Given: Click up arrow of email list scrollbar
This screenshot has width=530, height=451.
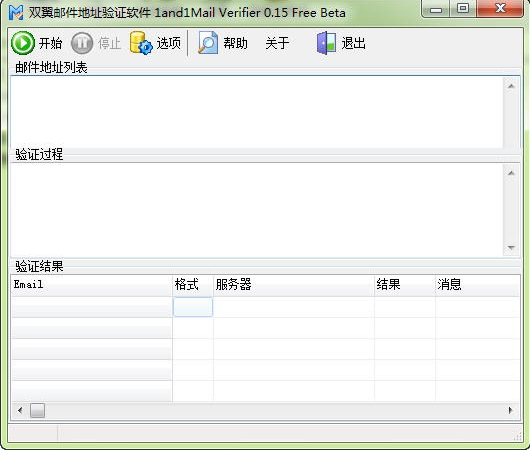Looking at the screenshot, I should pyautogui.click(x=511, y=86).
